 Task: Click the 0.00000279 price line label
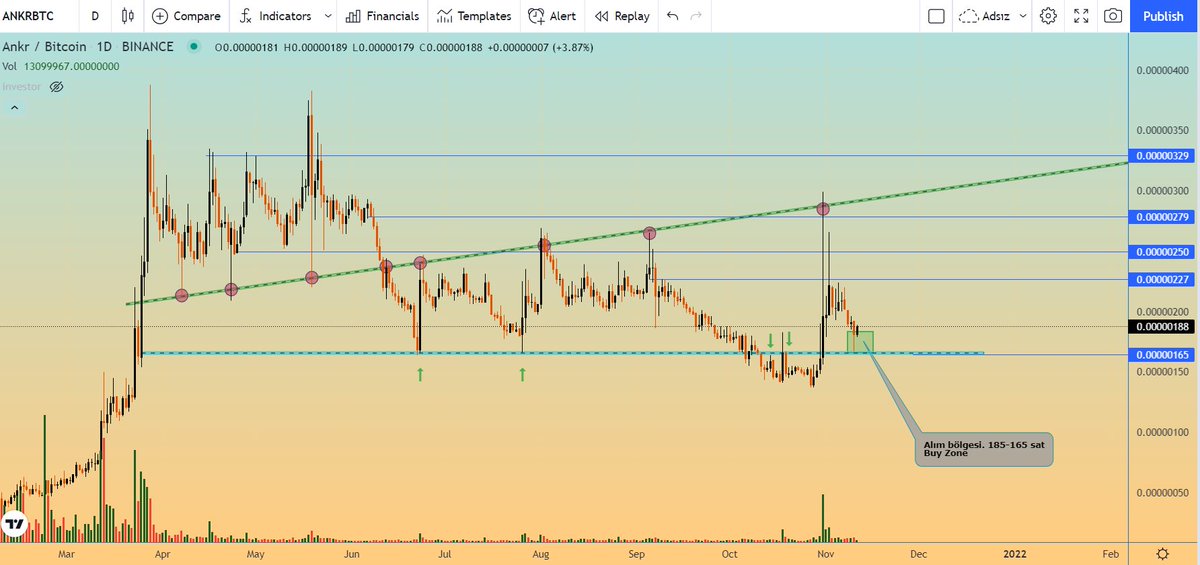coord(1163,217)
